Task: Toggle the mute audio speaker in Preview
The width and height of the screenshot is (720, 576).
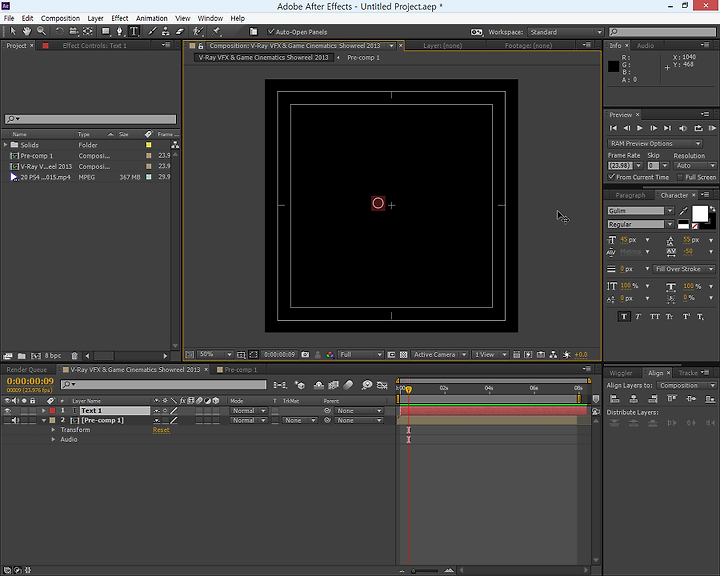Action: click(683, 128)
